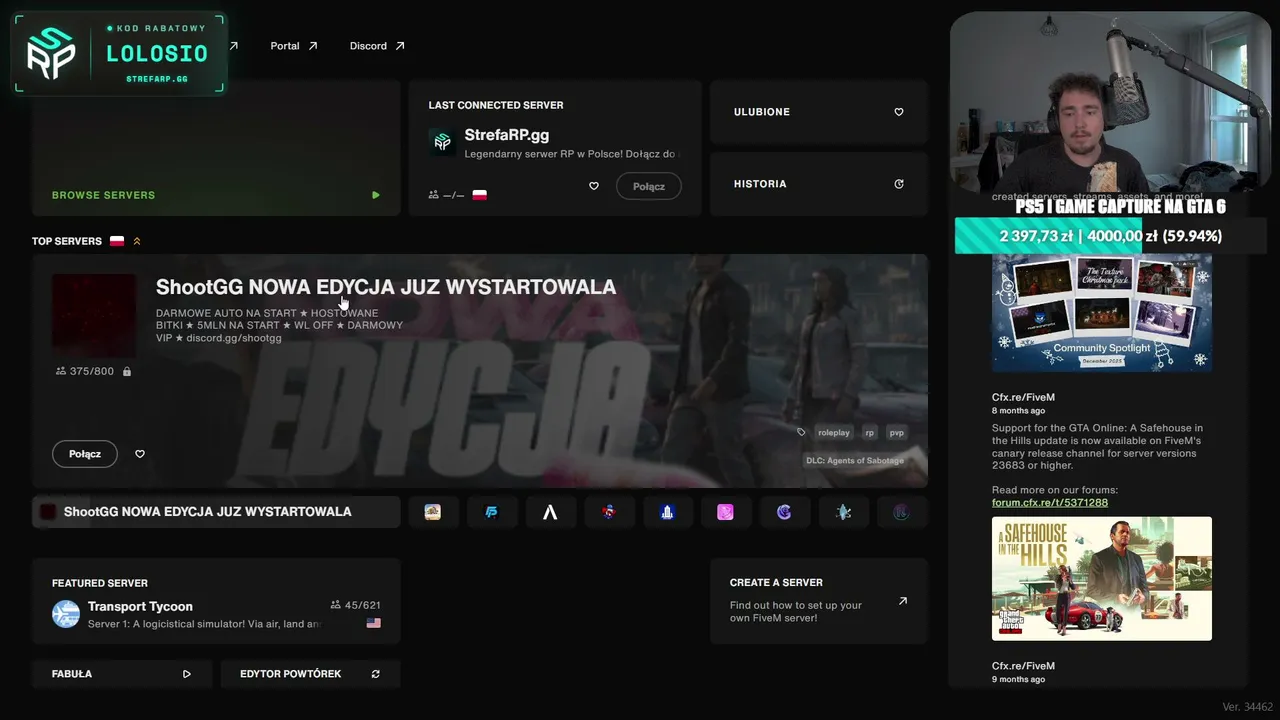Select the roleplay tag
This screenshot has width=1280, height=720.
pos(834,433)
